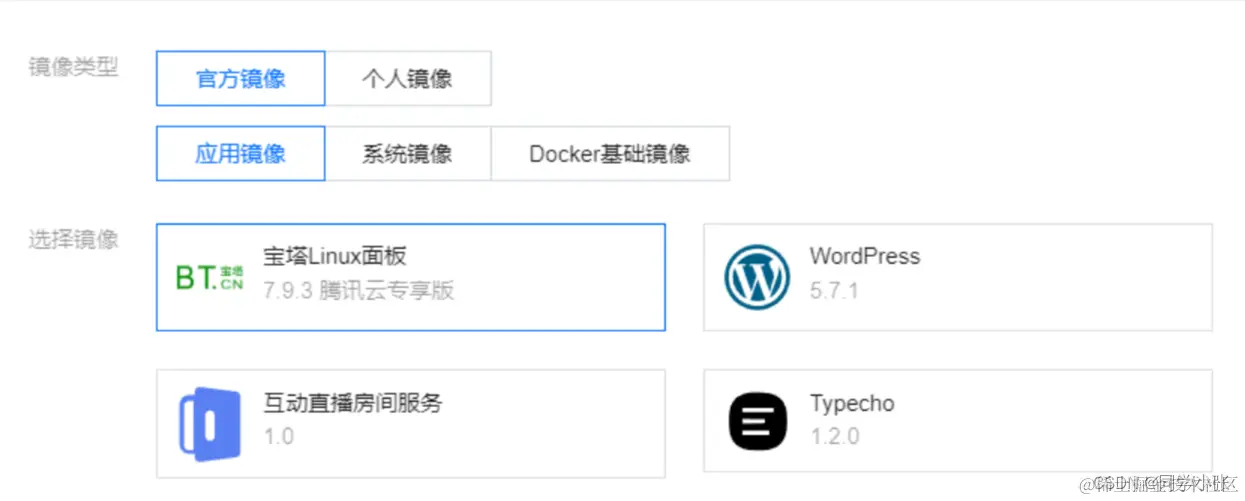Viewport: 1245px width, 501px height.
Task: Switch to 系统镜像 tab
Action: tap(408, 153)
